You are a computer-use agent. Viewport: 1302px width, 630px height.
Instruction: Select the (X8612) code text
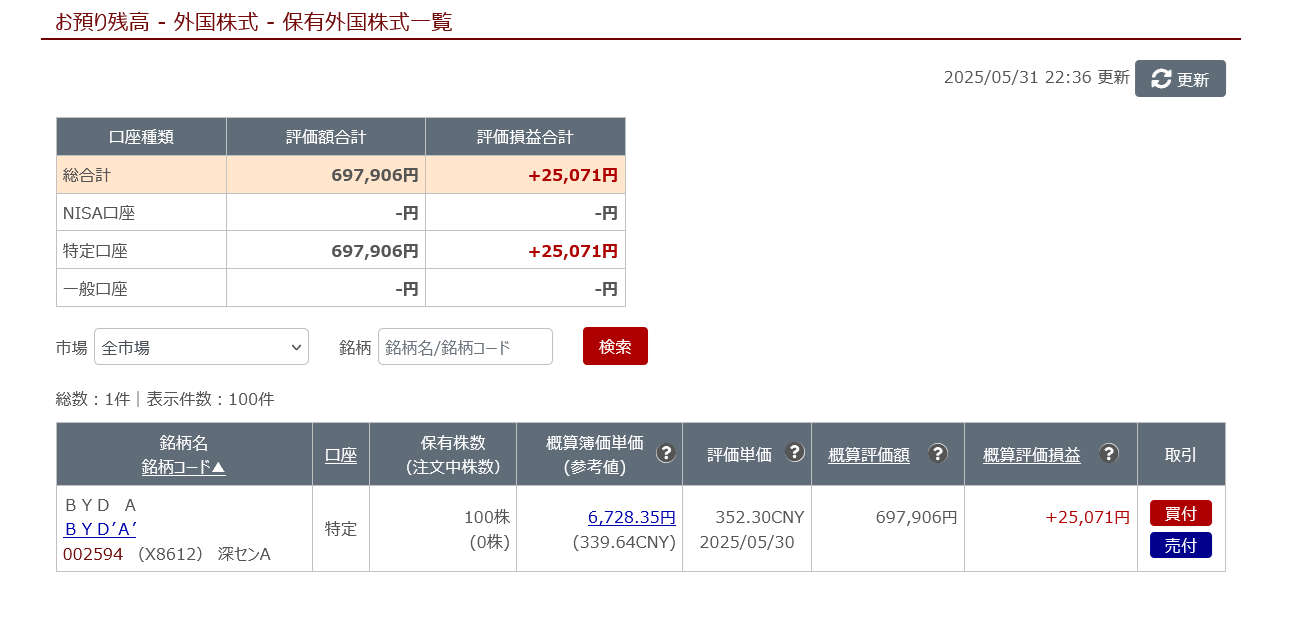[170, 554]
